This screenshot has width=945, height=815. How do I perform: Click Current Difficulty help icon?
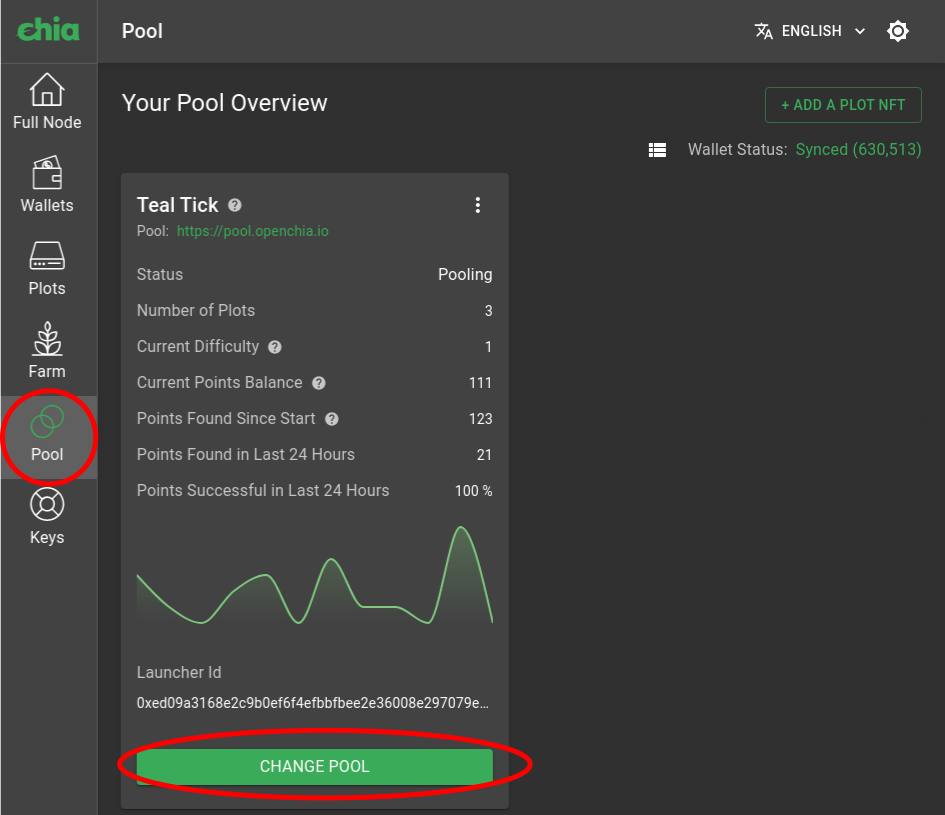[x=275, y=347]
